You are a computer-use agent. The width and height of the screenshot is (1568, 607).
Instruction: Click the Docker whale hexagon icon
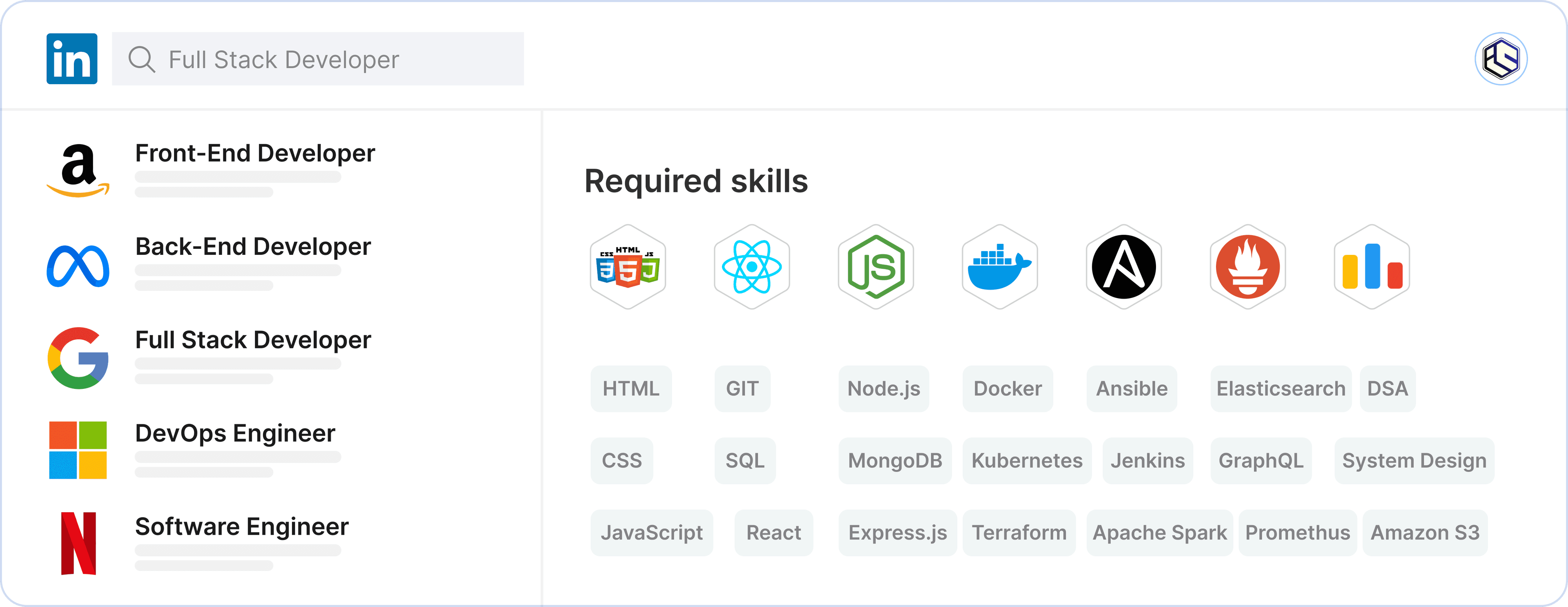point(1000,267)
